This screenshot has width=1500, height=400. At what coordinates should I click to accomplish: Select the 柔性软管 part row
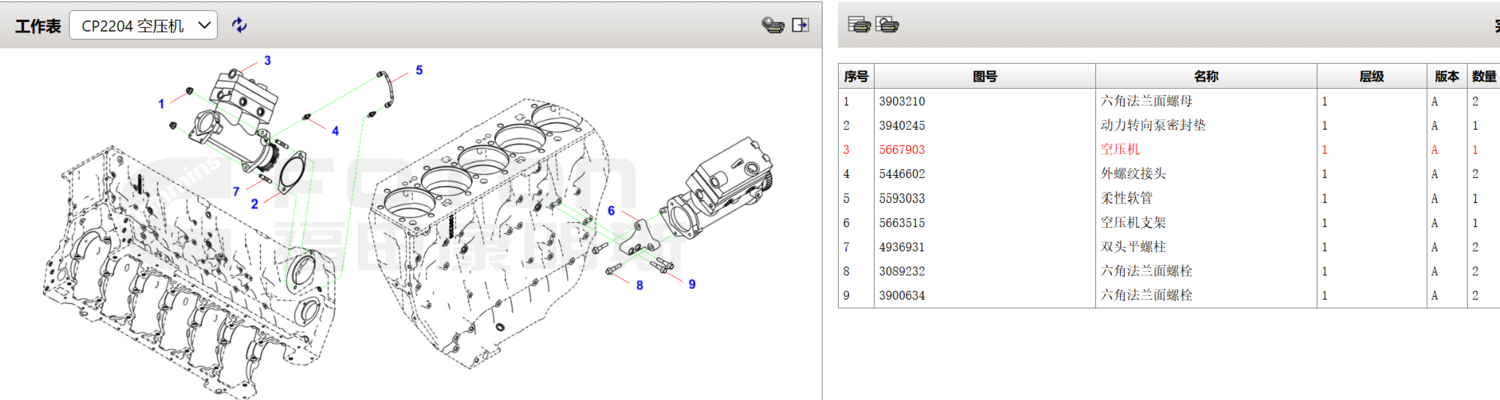pos(1125,198)
